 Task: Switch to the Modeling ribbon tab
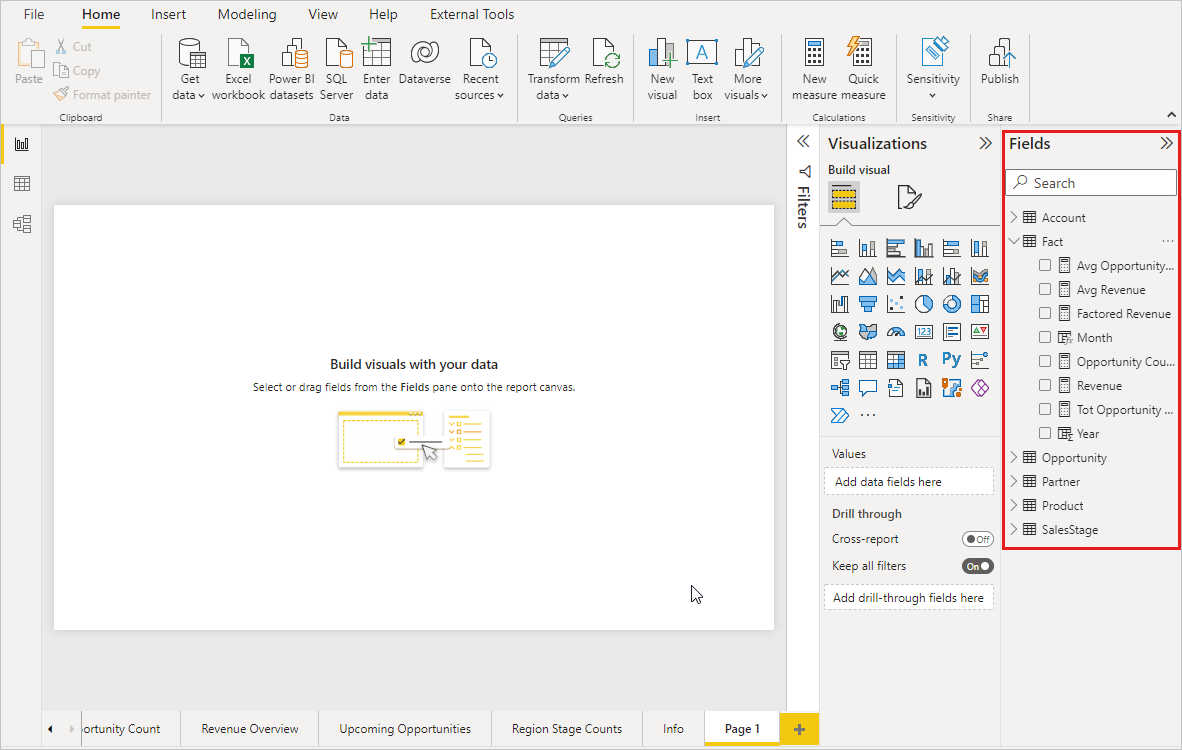point(246,14)
